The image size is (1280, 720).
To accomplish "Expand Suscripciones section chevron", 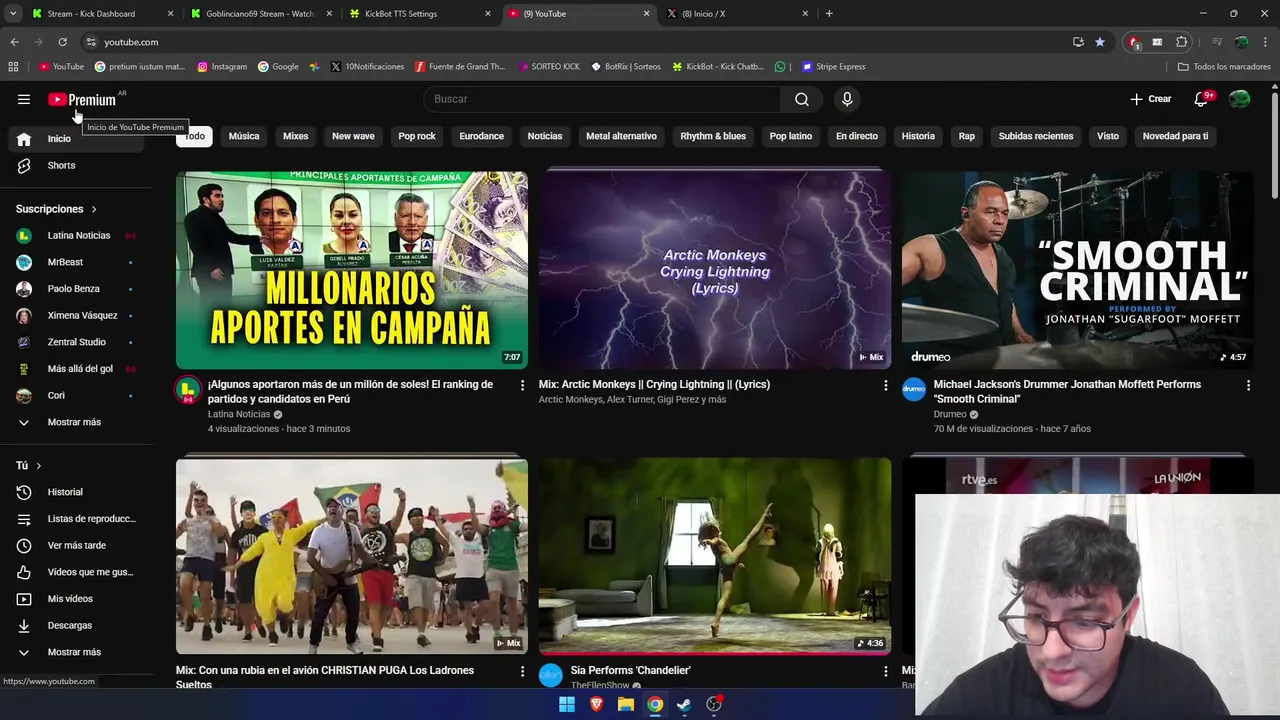I will coord(94,209).
